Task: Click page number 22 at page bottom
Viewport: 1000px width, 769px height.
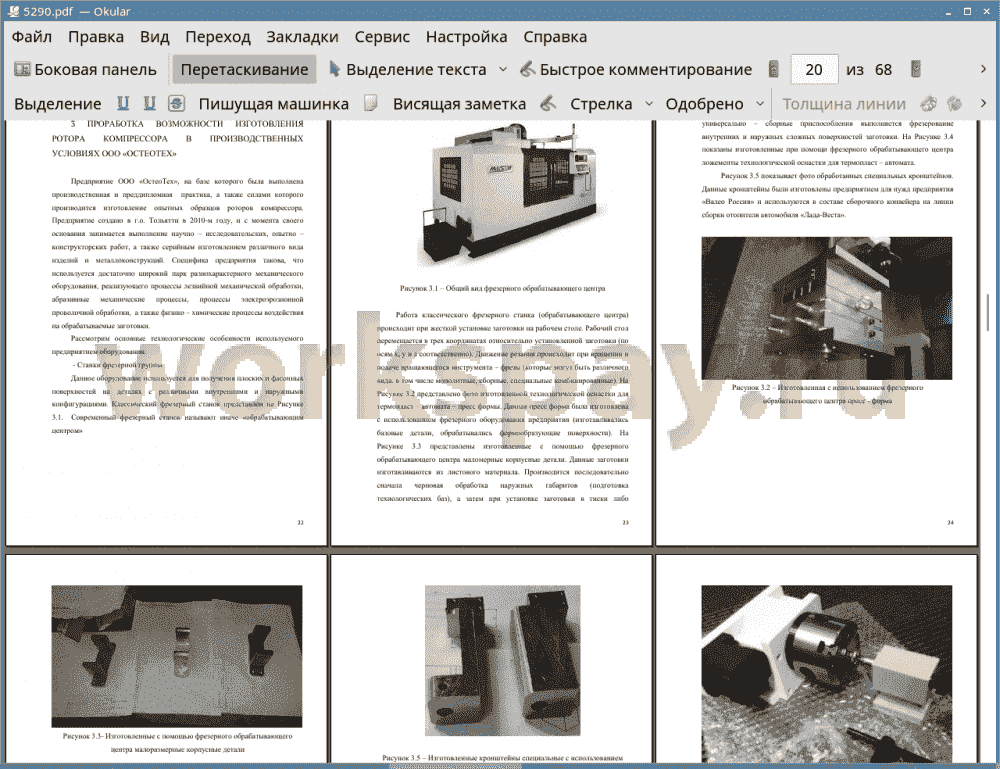Action: [300, 523]
